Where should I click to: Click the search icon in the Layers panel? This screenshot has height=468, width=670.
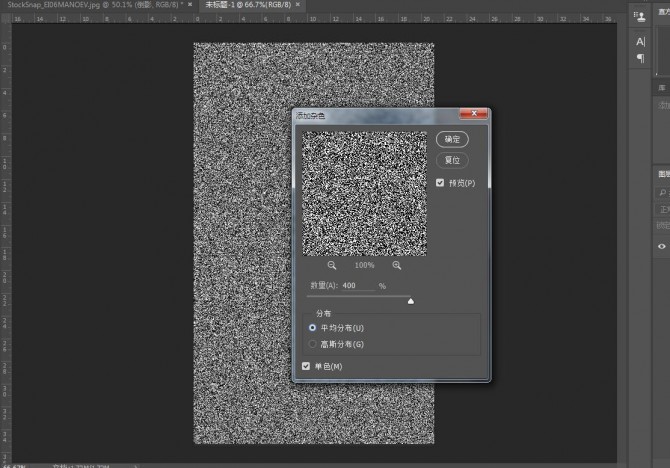pos(662,192)
